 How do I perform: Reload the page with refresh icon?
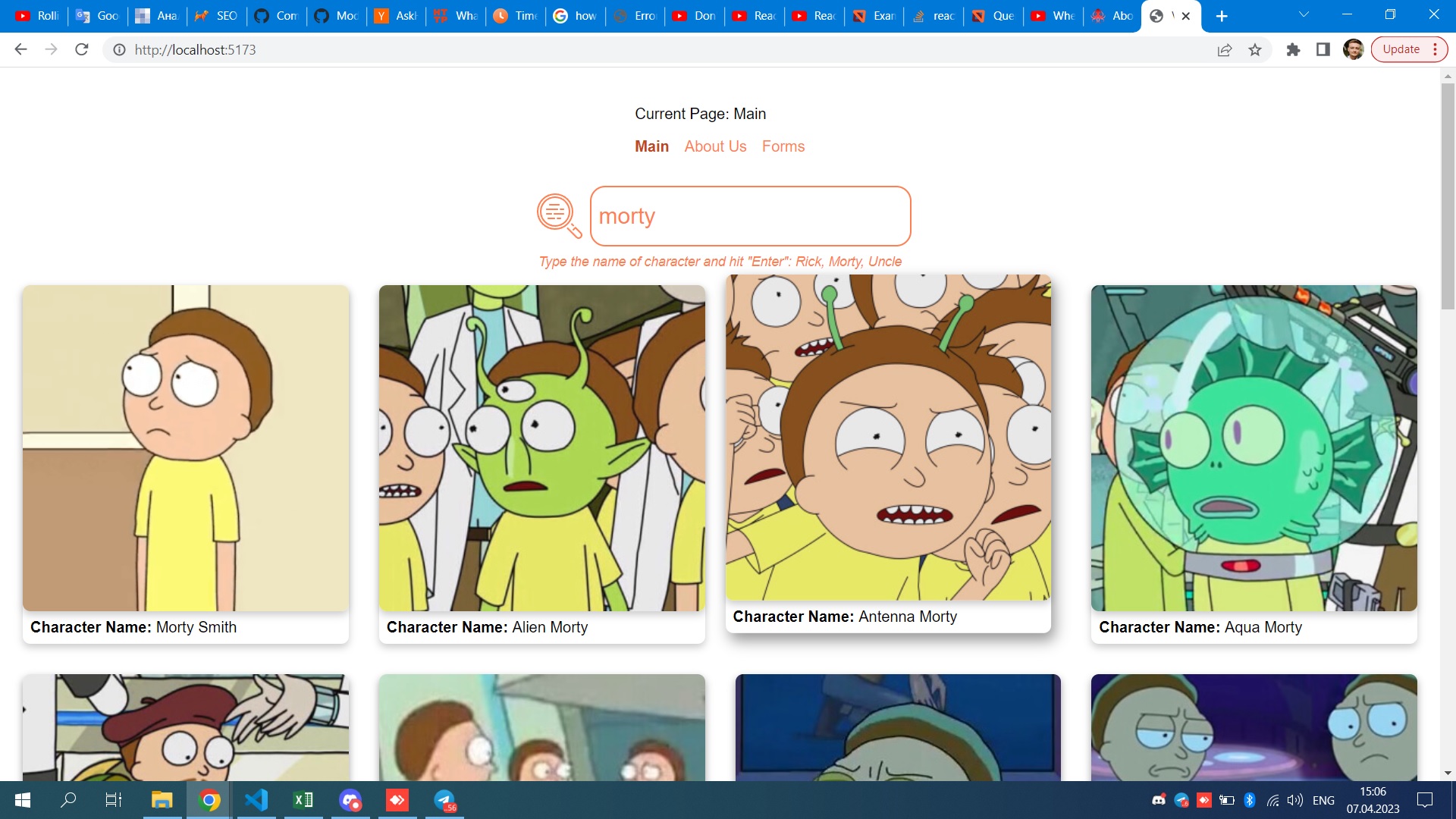tap(82, 50)
